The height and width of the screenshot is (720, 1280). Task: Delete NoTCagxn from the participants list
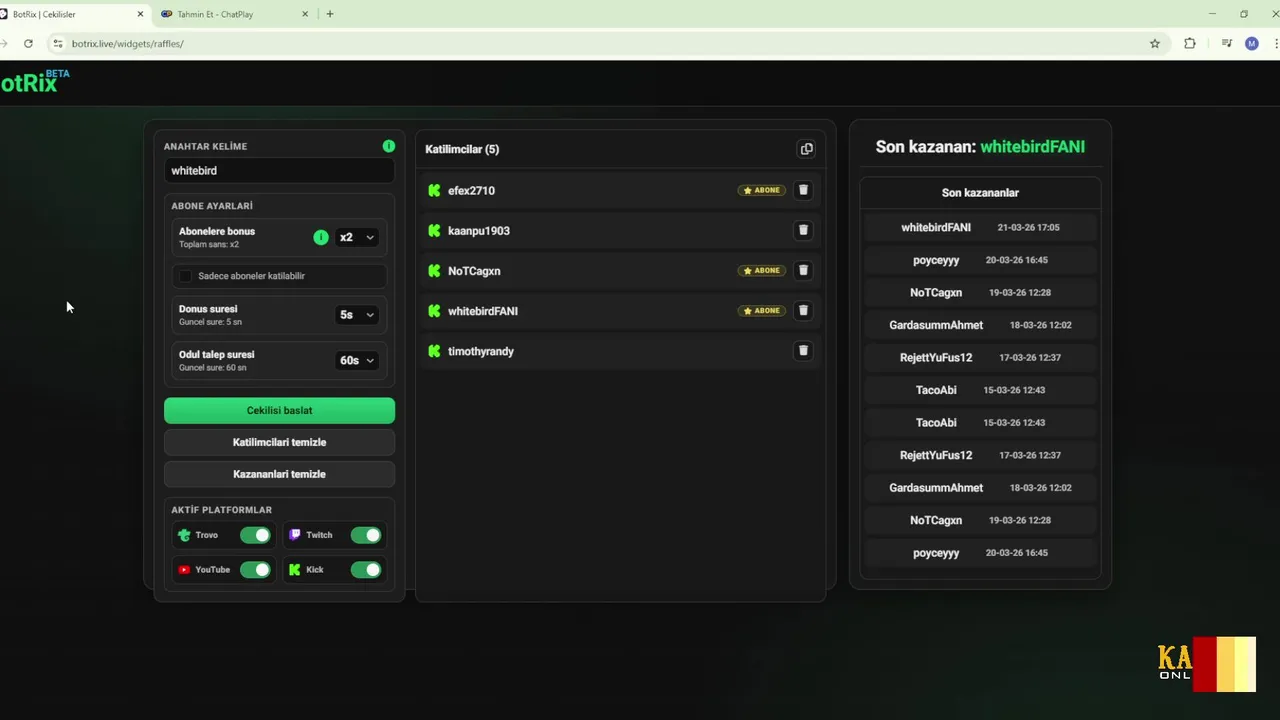tap(803, 270)
